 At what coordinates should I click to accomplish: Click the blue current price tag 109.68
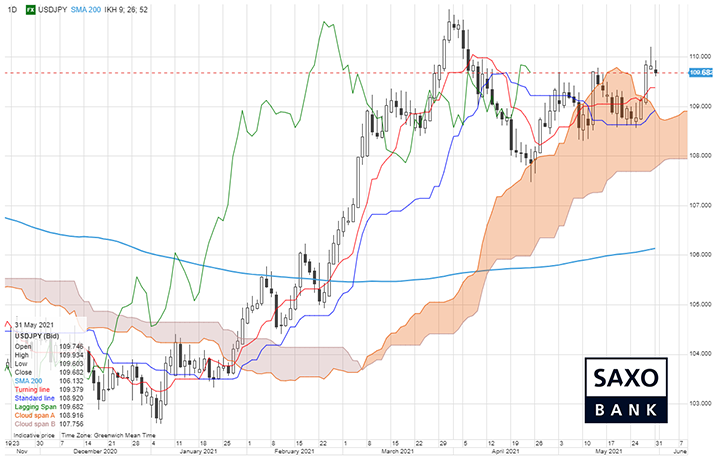click(701, 73)
